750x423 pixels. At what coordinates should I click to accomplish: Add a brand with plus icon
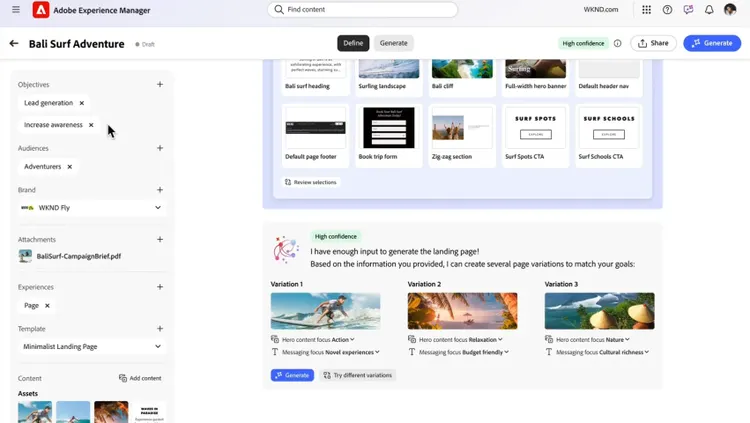(160, 189)
